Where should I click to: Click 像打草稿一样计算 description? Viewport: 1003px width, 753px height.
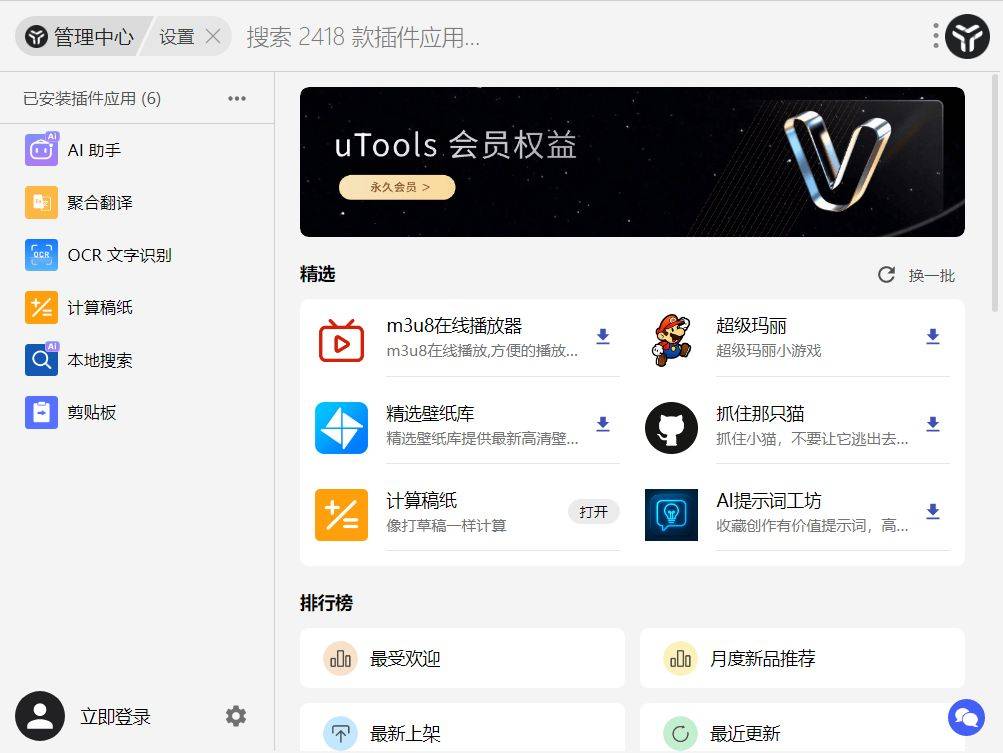[x=446, y=526]
